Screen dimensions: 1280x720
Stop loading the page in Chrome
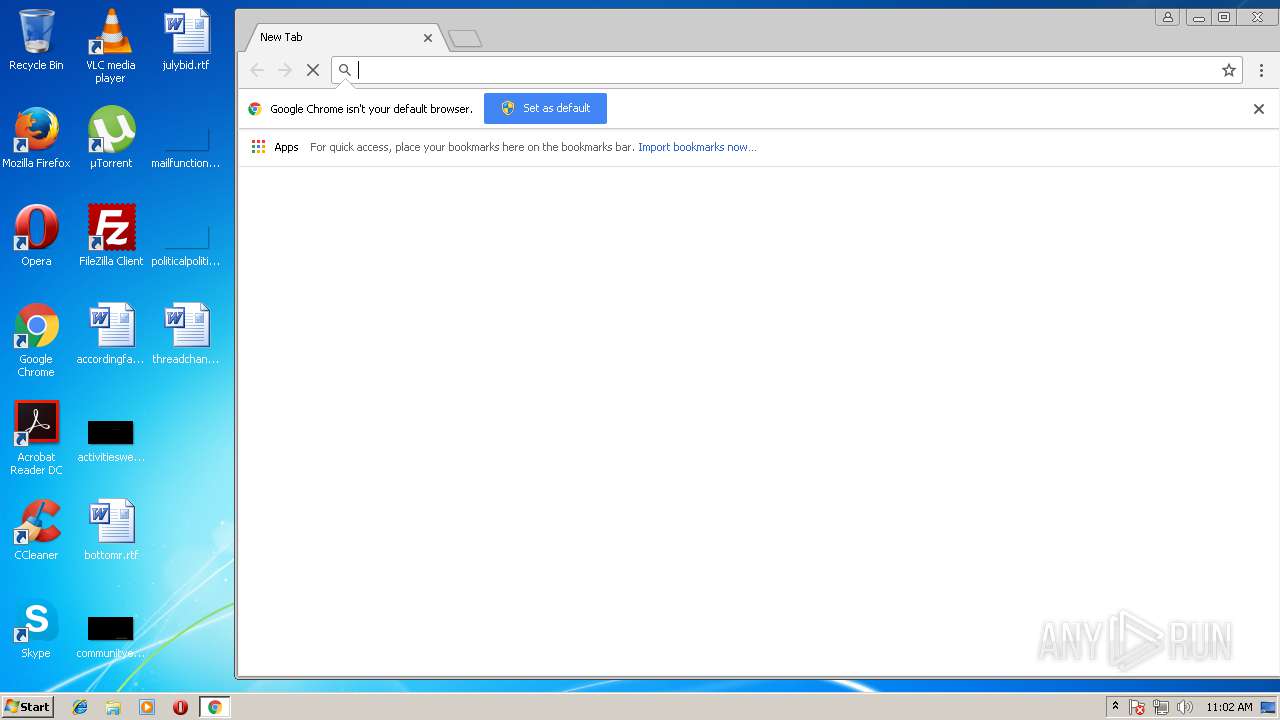point(312,70)
